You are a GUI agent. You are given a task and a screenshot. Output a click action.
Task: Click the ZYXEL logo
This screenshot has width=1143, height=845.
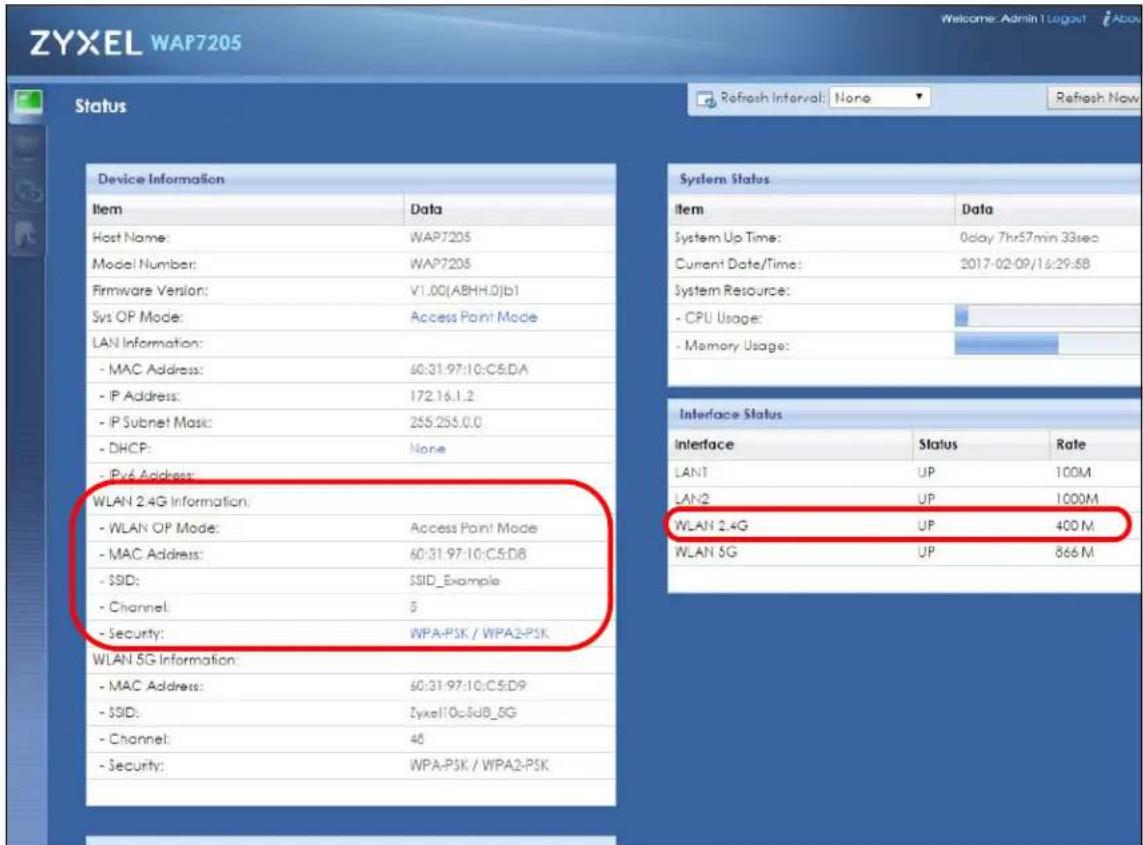point(85,43)
